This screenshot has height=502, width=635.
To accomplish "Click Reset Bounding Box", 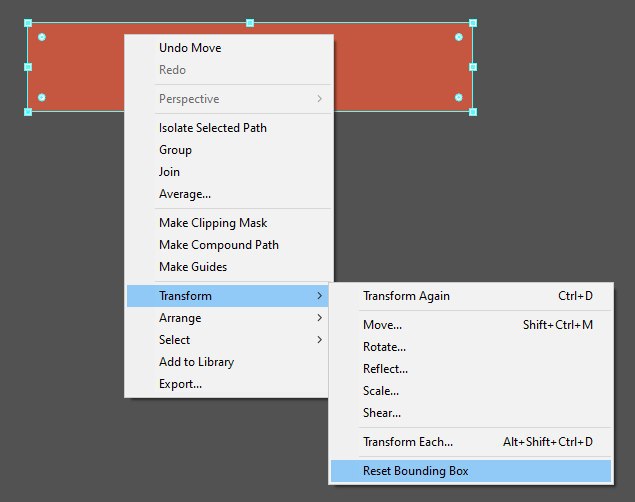I will coord(471,471).
